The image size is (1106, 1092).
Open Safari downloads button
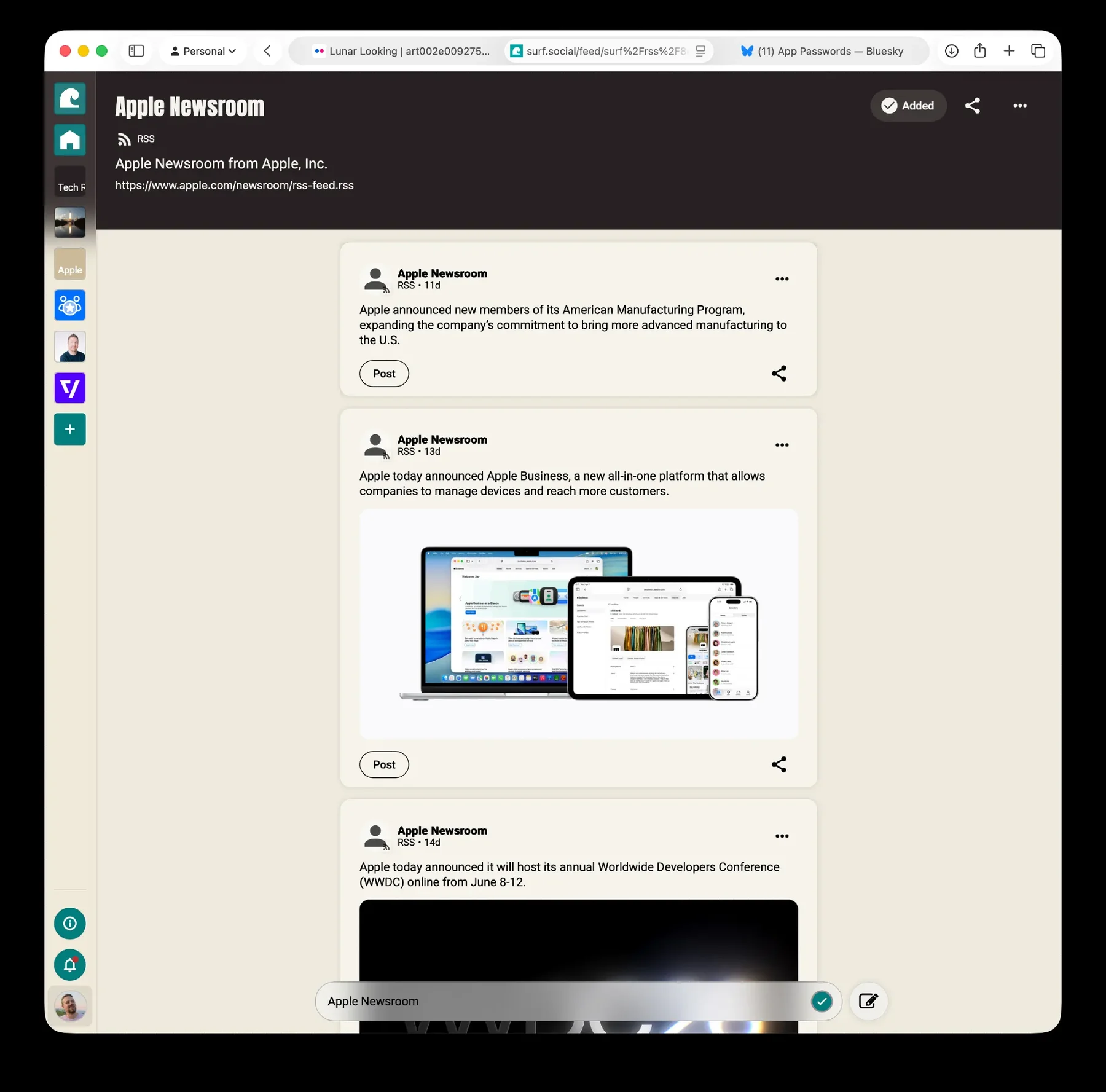951,51
